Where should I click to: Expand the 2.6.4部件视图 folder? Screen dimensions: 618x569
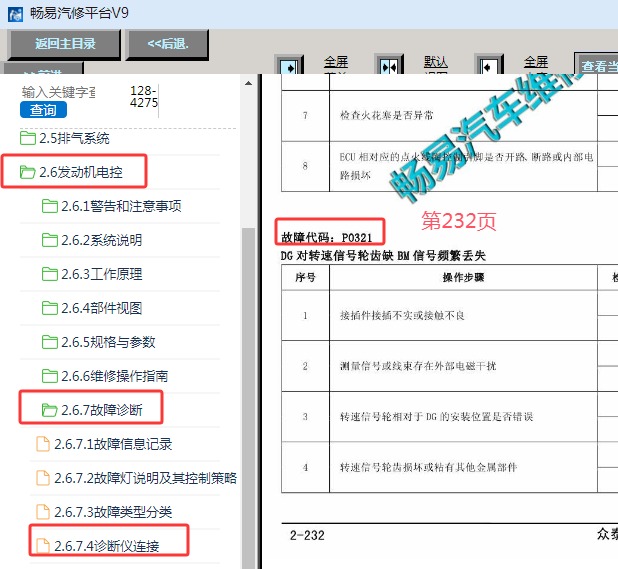pyautogui.click(x=92, y=308)
